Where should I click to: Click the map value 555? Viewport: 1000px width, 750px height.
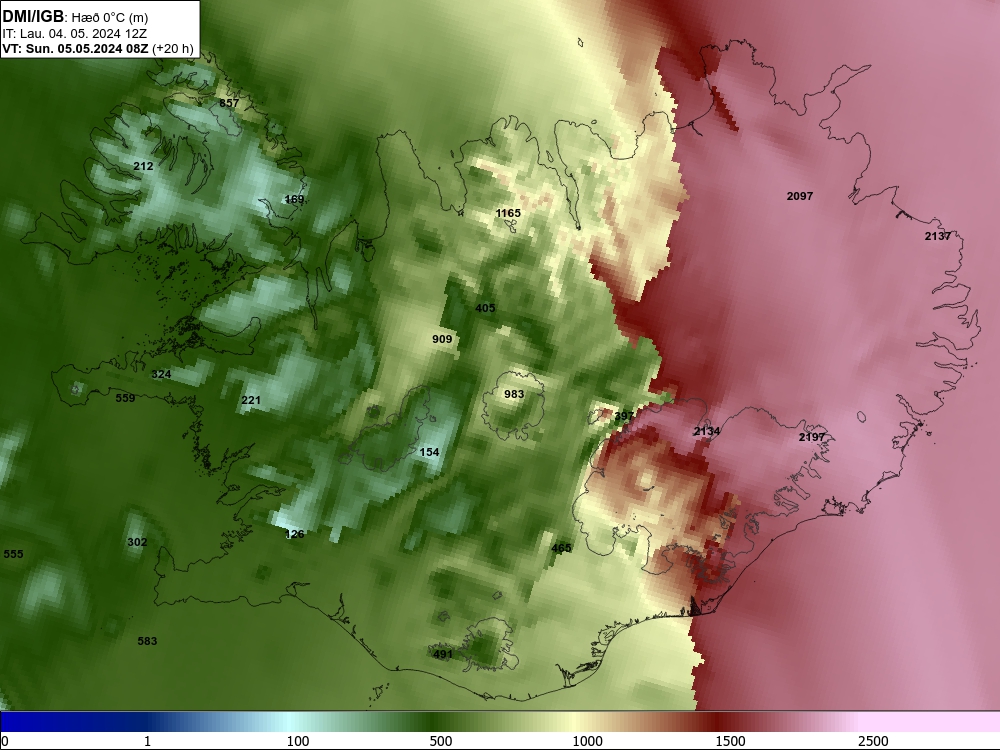(x=13, y=554)
